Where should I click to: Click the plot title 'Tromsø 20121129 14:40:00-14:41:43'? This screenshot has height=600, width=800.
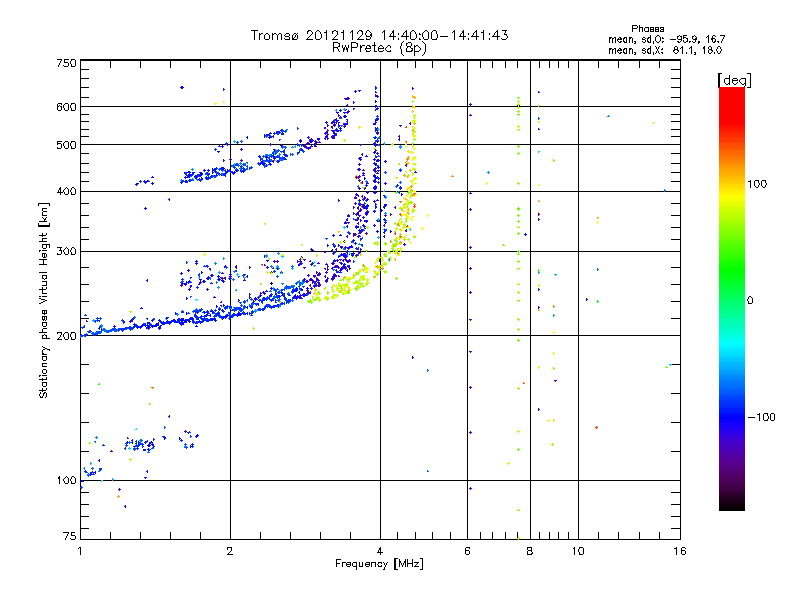(x=379, y=35)
